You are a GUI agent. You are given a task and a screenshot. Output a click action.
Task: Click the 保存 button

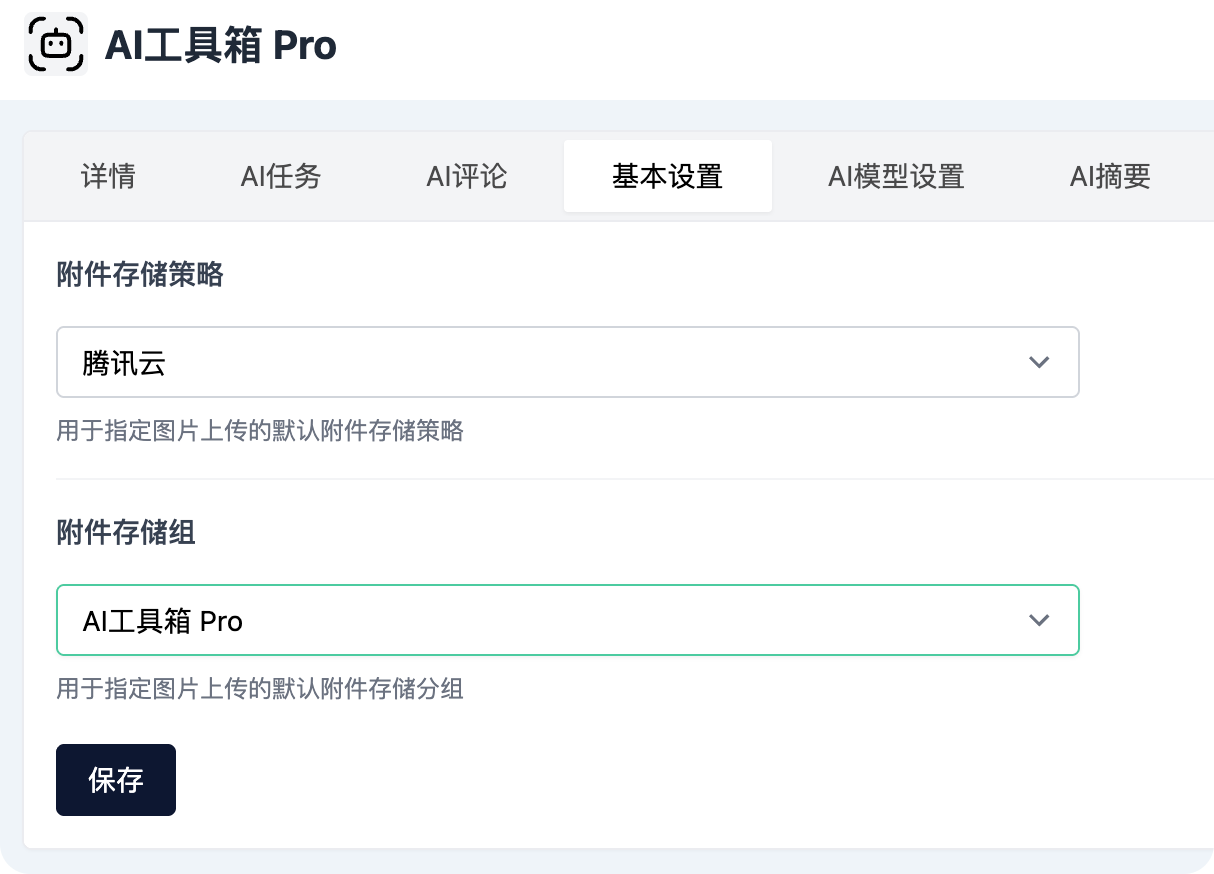point(116,780)
